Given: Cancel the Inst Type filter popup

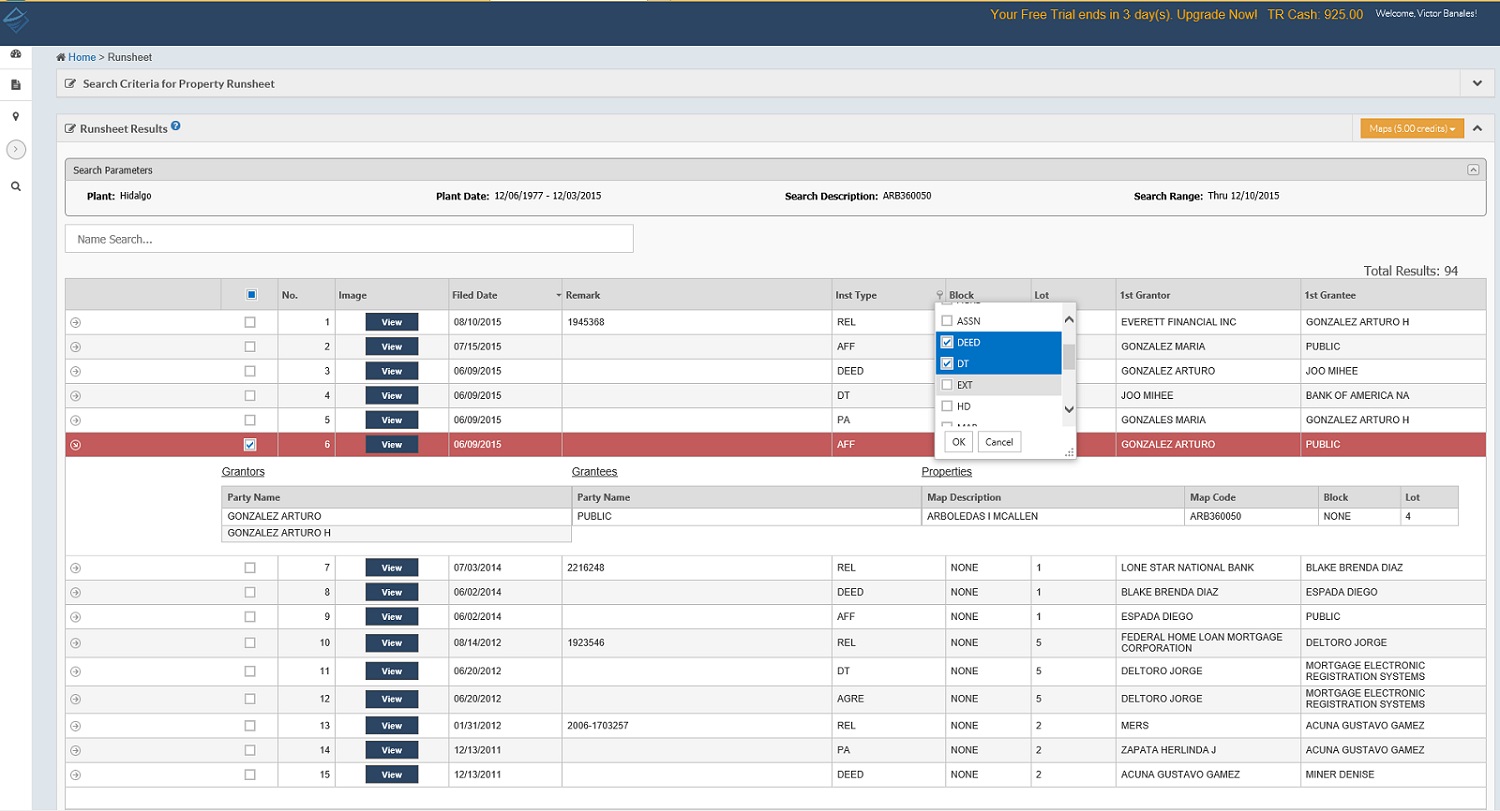Looking at the screenshot, I should click(x=999, y=442).
